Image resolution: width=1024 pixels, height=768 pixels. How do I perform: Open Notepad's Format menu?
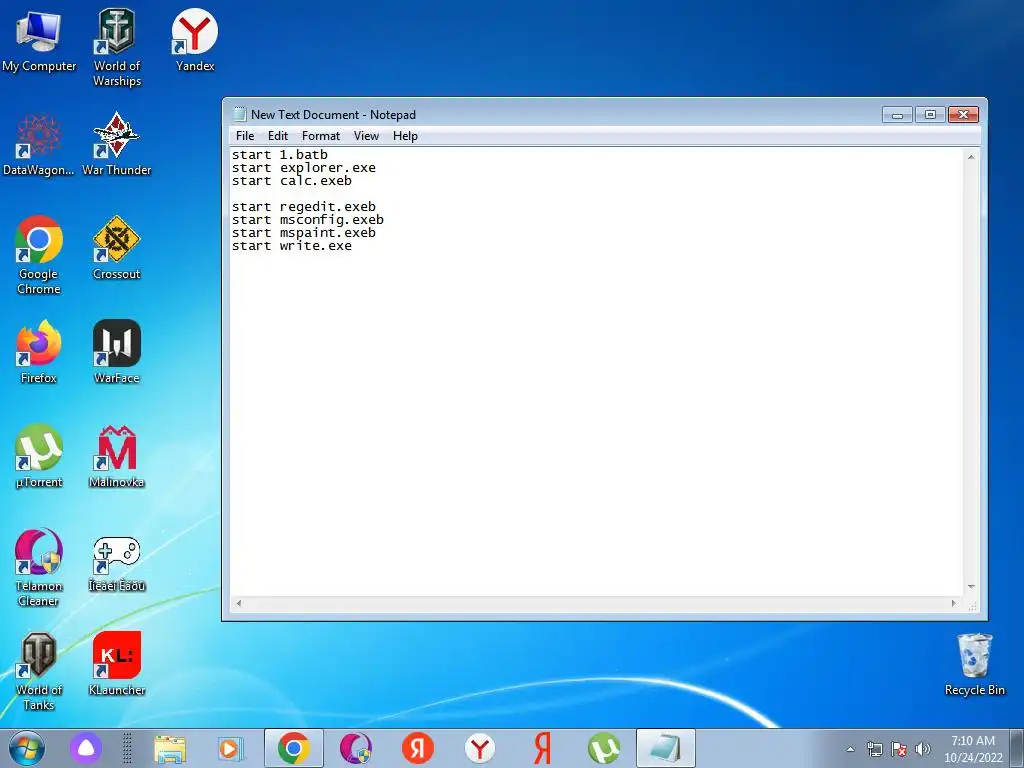[x=321, y=136]
